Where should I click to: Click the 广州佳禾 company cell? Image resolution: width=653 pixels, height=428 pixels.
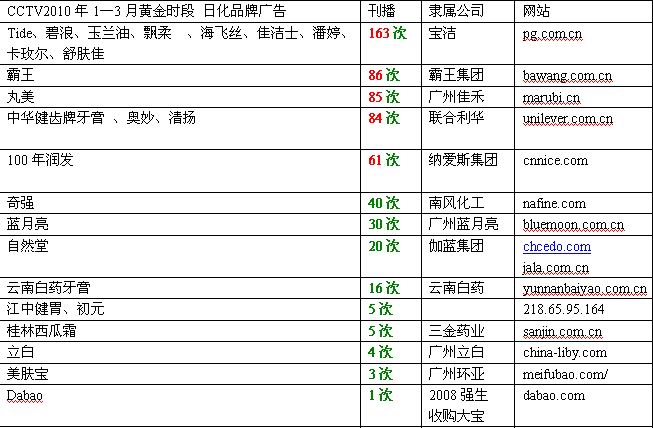(x=456, y=97)
